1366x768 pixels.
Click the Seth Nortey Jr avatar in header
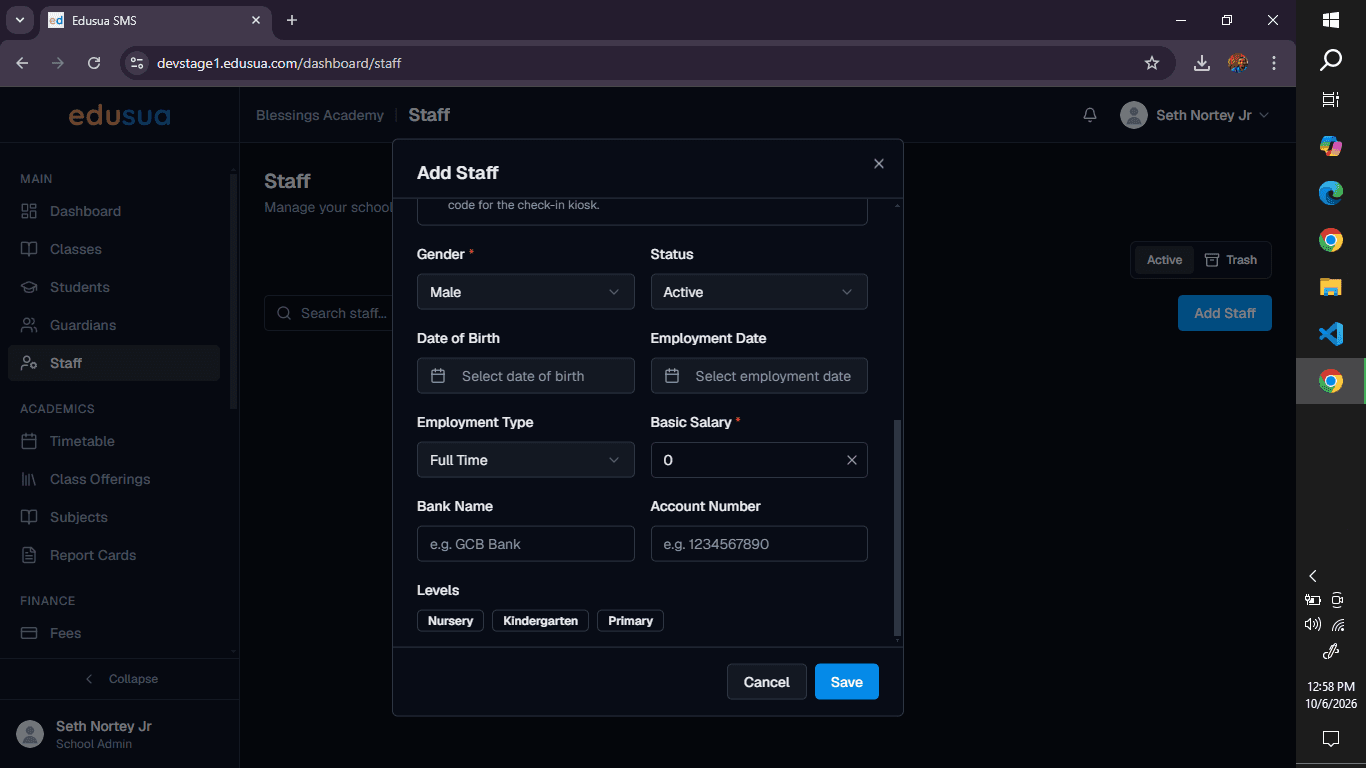[1133, 115]
